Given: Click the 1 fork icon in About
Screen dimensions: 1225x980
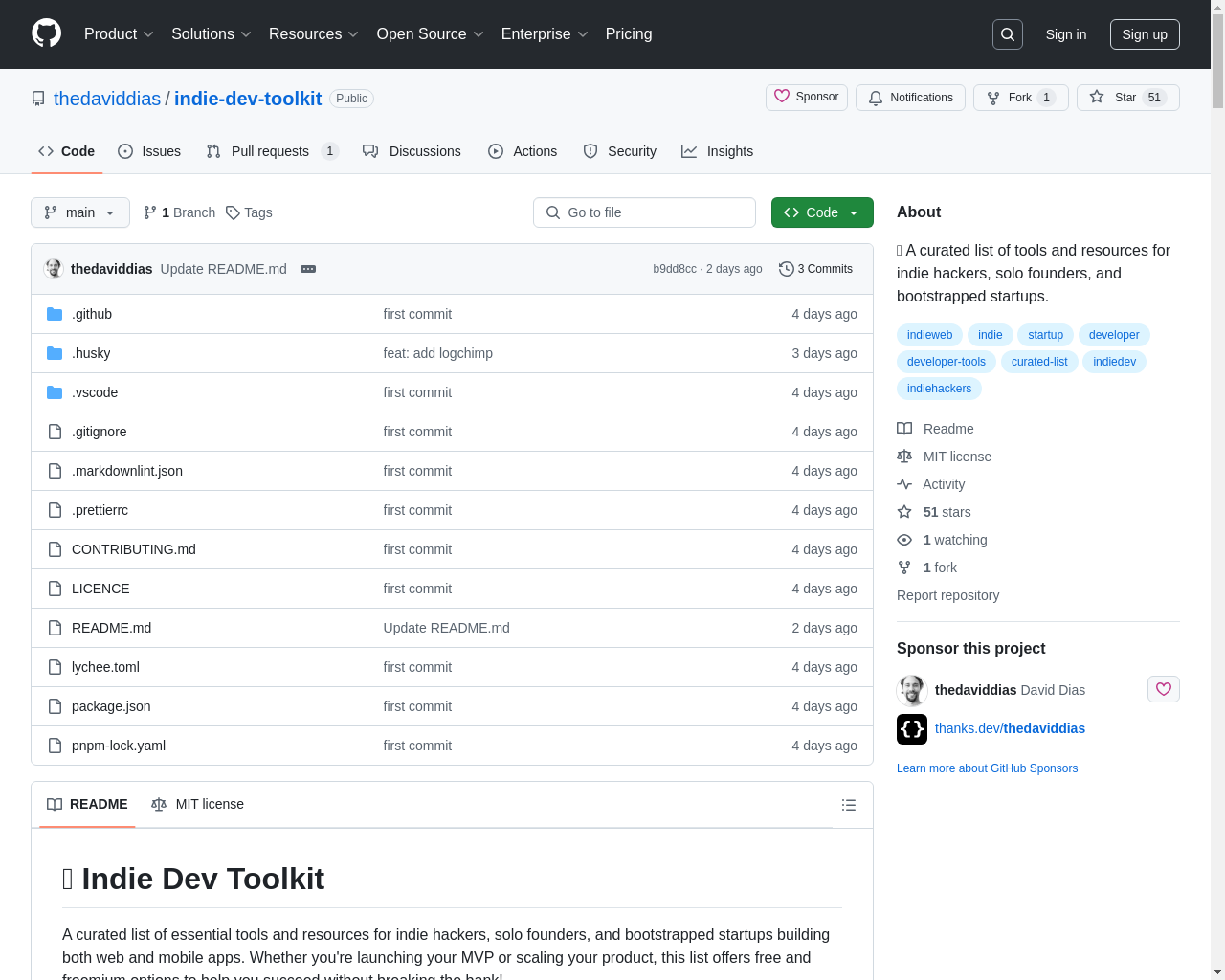Looking at the screenshot, I should [x=904, y=568].
